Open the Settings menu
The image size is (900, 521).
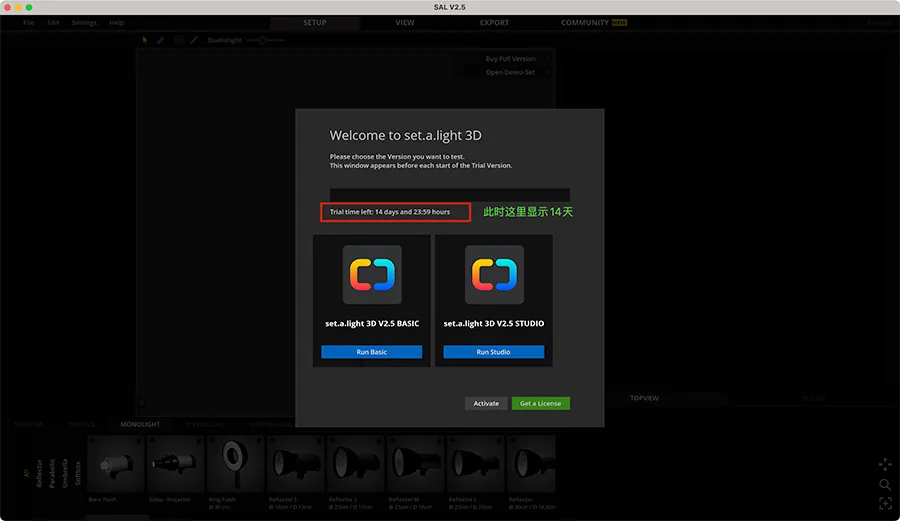[x=84, y=22]
